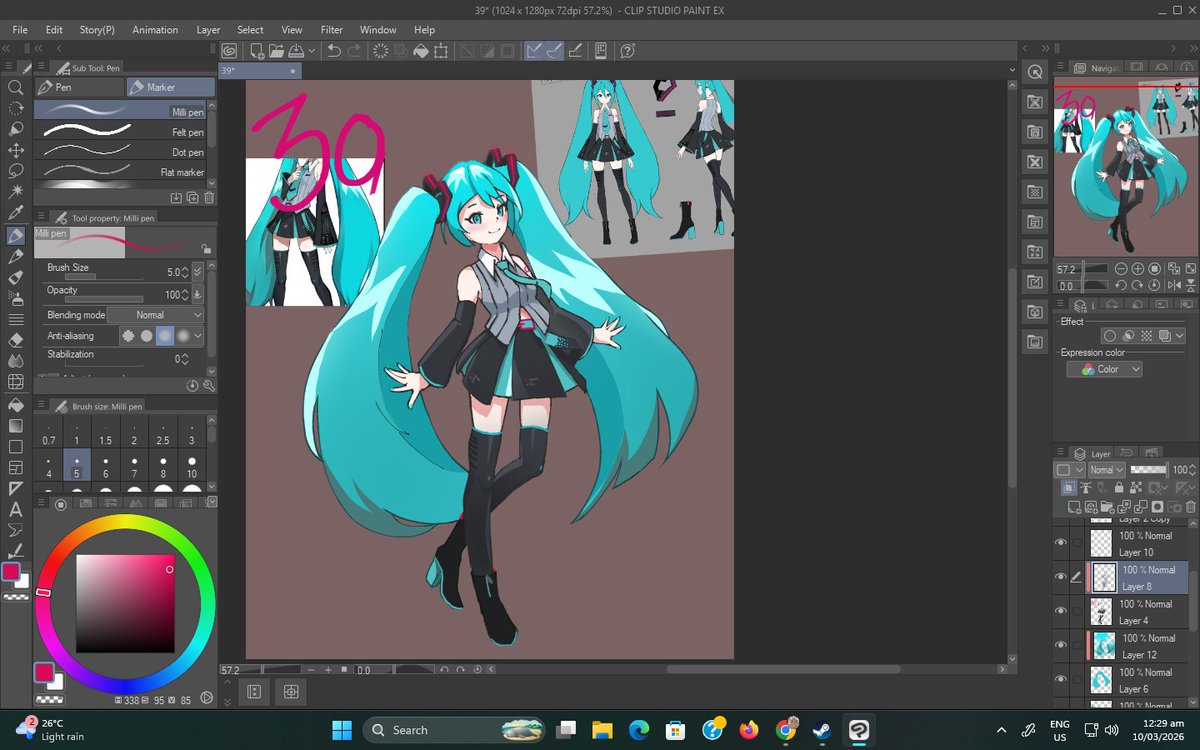This screenshot has height=750, width=1200.
Task: Click the Undo arrow in command bar
Action: click(x=334, y=50)
